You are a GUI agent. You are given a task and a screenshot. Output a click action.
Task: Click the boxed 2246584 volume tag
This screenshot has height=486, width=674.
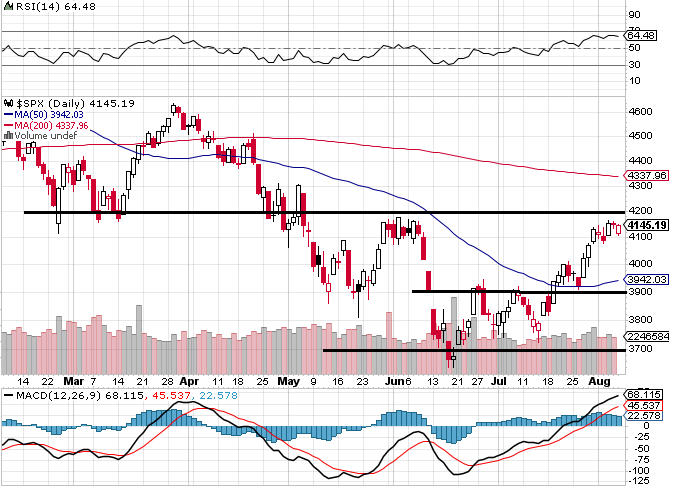tap(647, 336)
